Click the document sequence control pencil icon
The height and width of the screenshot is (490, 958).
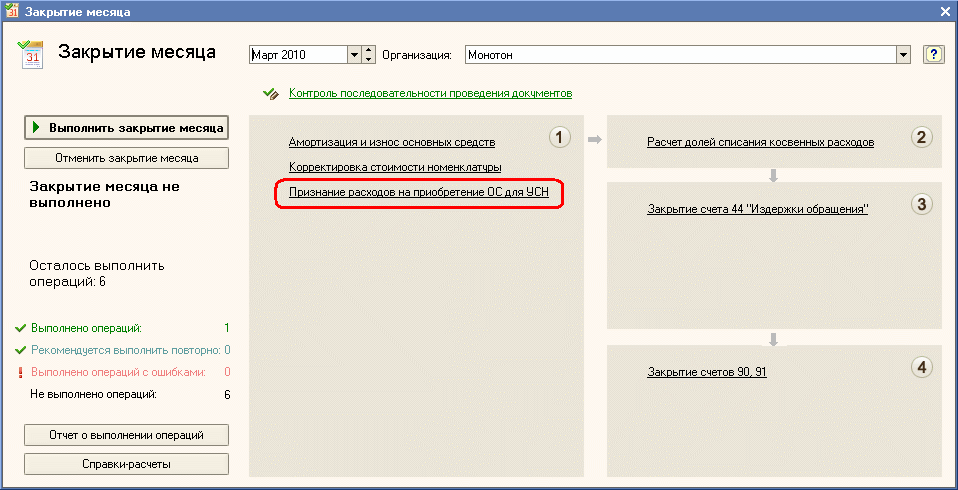tap(270, 94)
